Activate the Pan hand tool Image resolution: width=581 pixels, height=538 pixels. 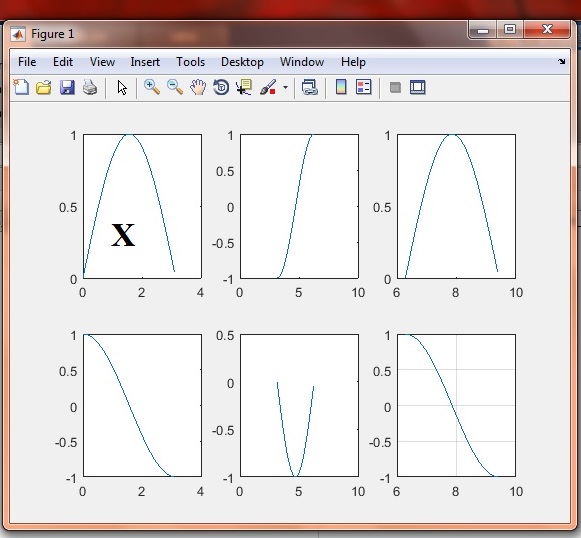(x=198, y=87)
